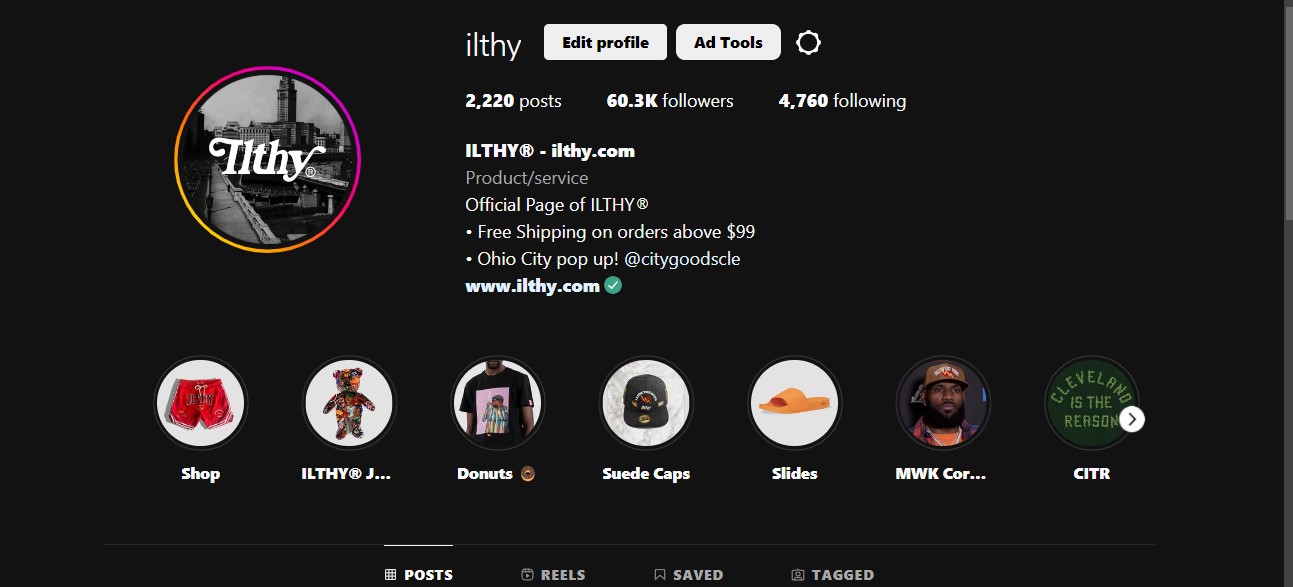View the 4,760 following list
This screenshot has height=587, width=1293.
(842, 101)
